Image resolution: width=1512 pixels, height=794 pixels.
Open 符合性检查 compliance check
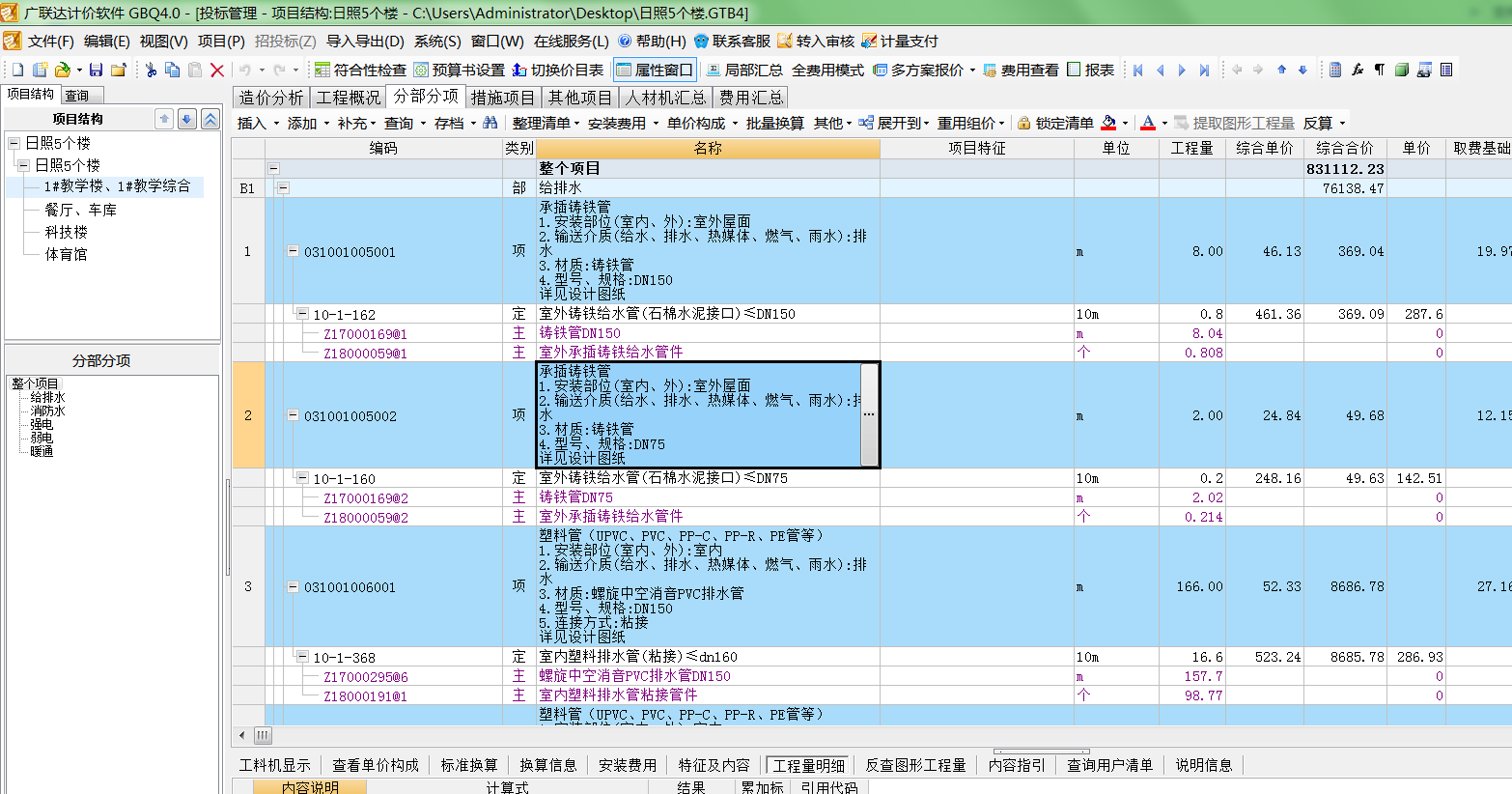coord(360,70)
